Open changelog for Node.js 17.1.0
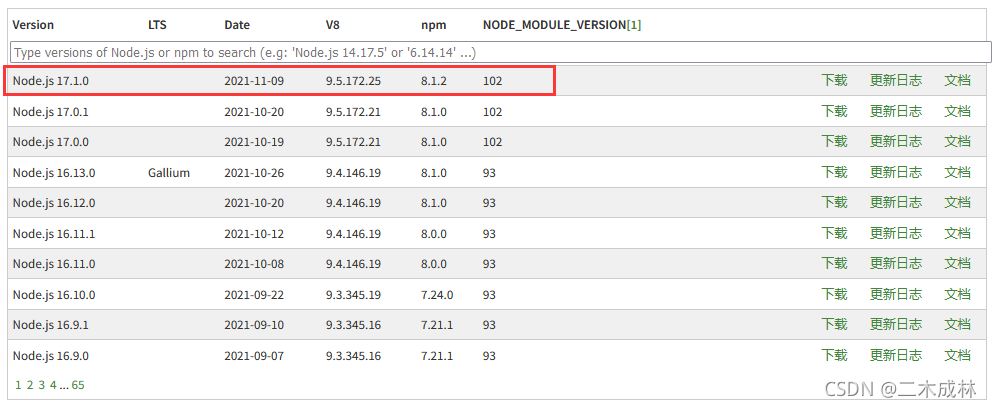Viewport: 992px width, 407px height. click(895, 80)
